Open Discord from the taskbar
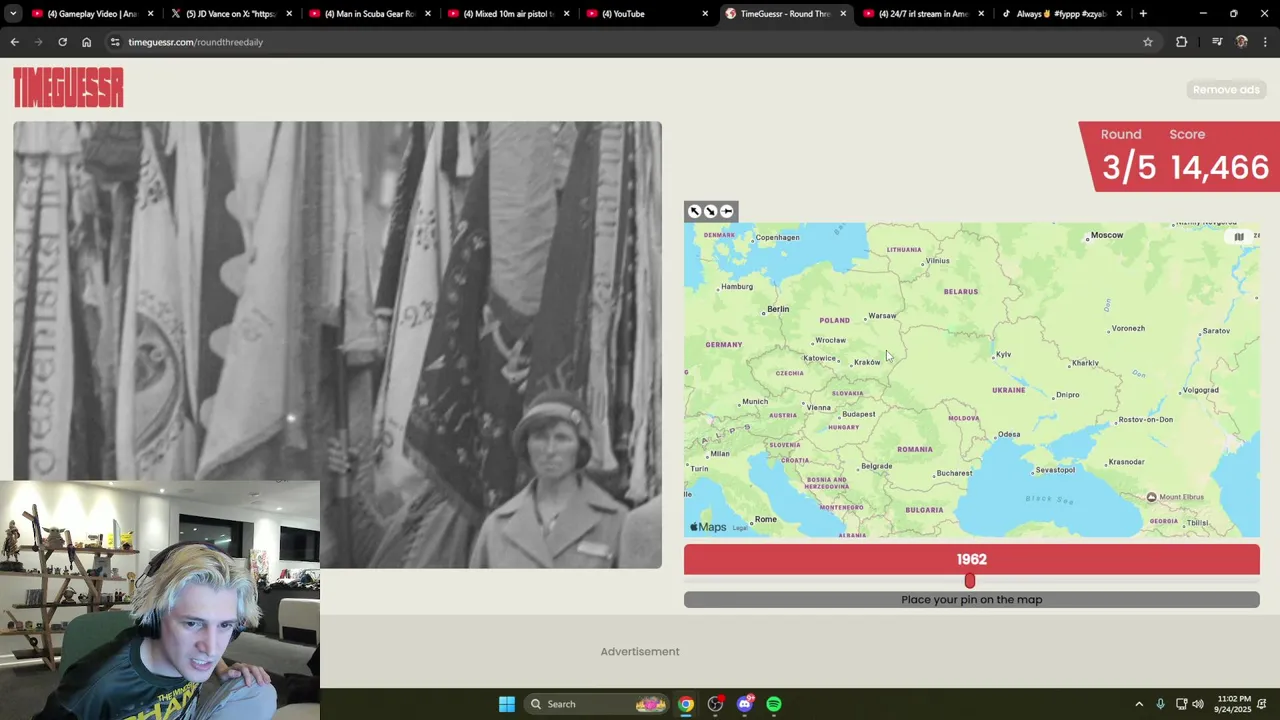Image resolution: width=1280 pixels, height=720 pixels. click(745, 704)
